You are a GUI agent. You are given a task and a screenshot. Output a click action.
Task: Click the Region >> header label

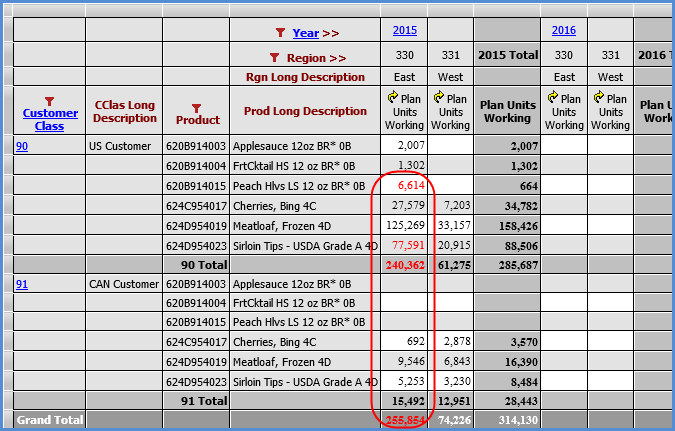coord(316,58)
